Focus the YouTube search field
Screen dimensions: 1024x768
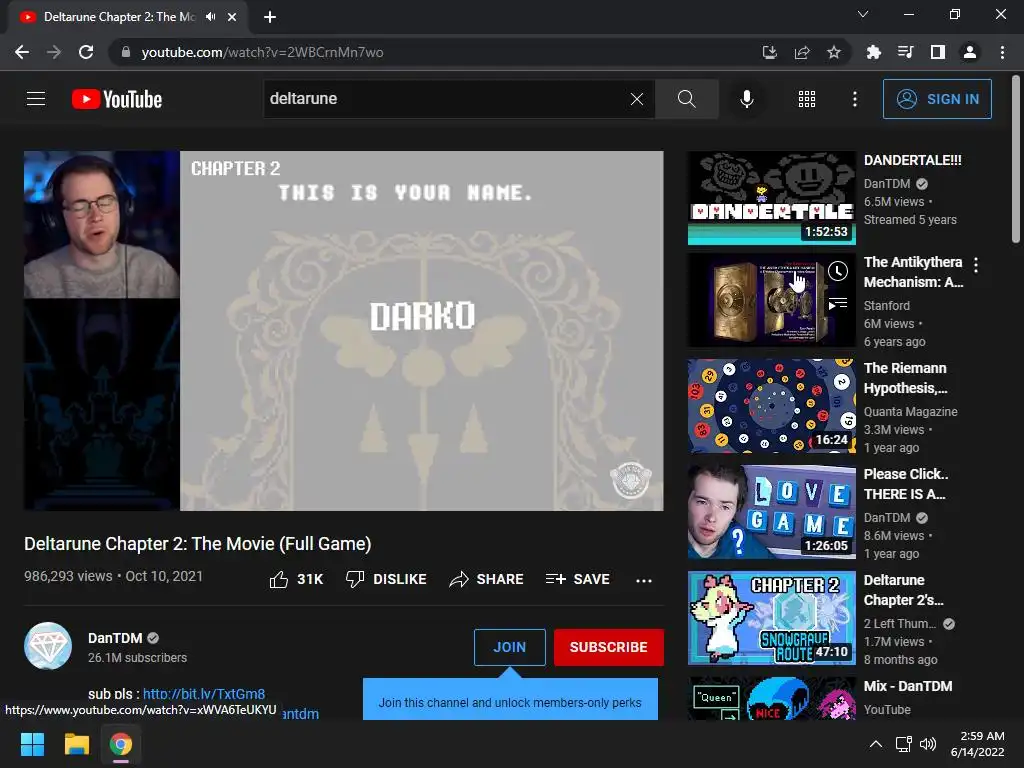[x=446, y=99]
